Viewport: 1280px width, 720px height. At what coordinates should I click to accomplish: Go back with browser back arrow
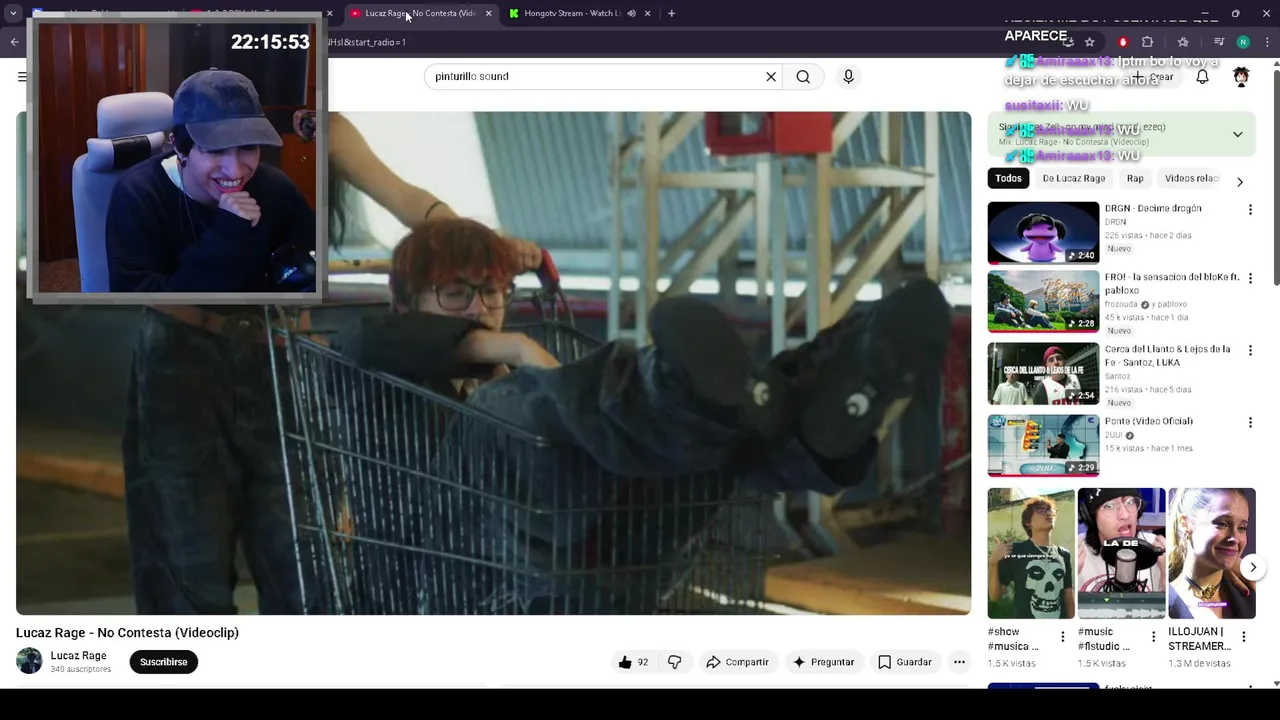pos(14,42)
